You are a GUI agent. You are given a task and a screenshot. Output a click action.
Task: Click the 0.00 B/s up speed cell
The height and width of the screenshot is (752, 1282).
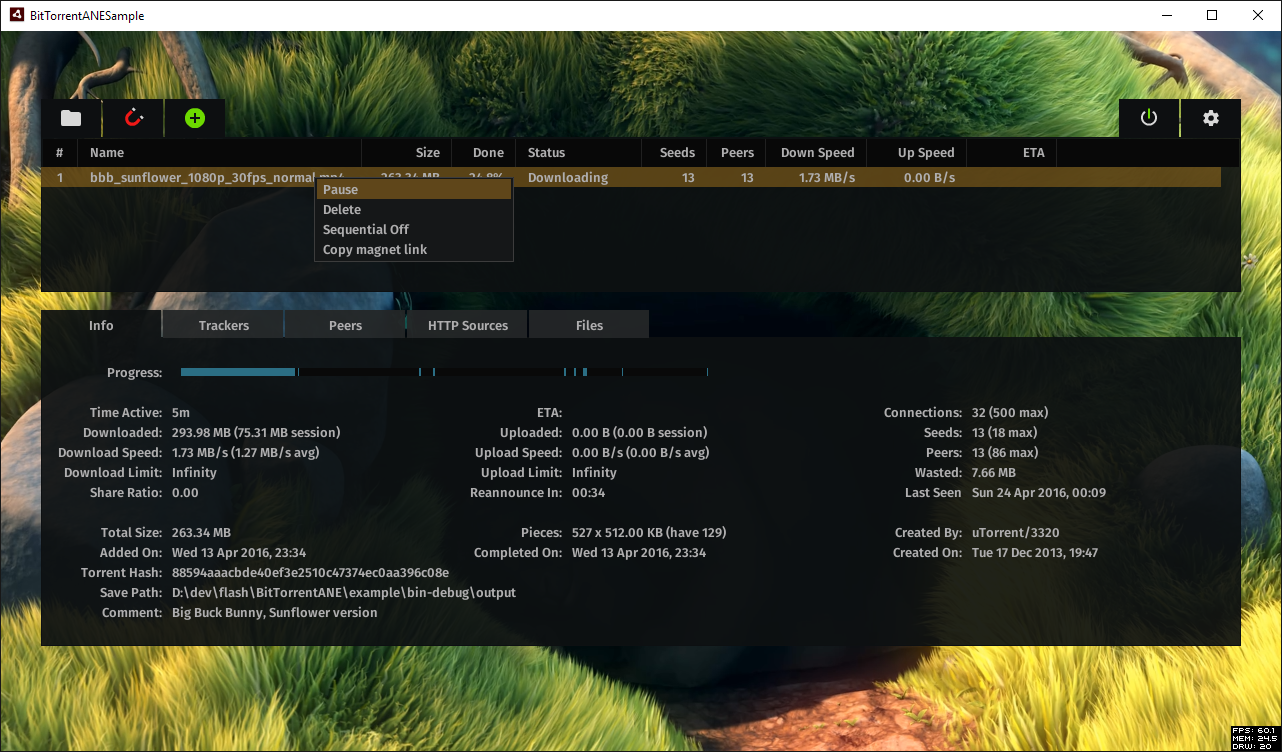coord(929,178)
